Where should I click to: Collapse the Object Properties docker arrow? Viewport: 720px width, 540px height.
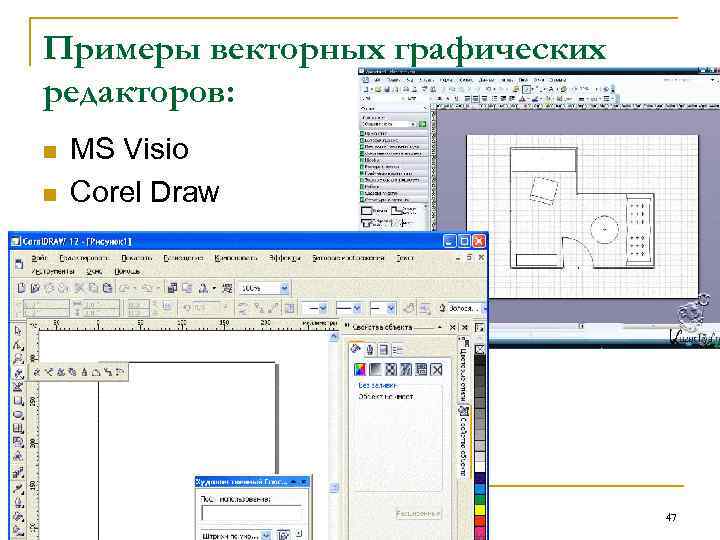click(x=439, y=327)
